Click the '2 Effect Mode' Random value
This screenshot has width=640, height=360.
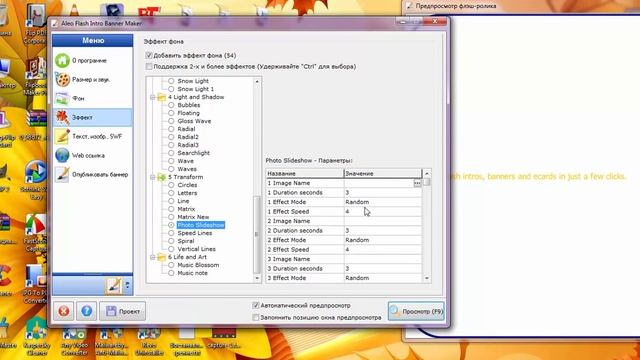tap(382, 240)
